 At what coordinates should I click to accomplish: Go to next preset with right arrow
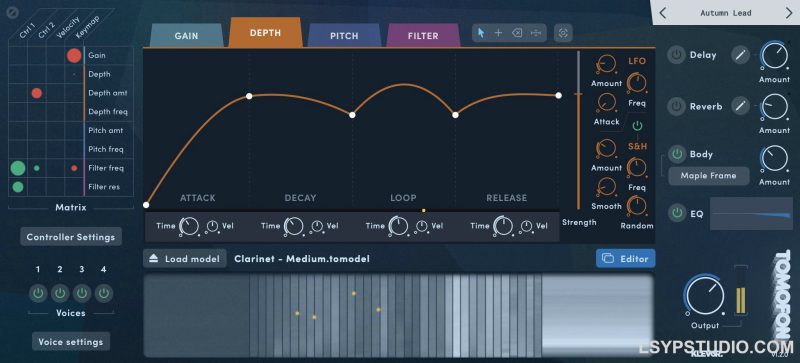(x=789, y=13)
